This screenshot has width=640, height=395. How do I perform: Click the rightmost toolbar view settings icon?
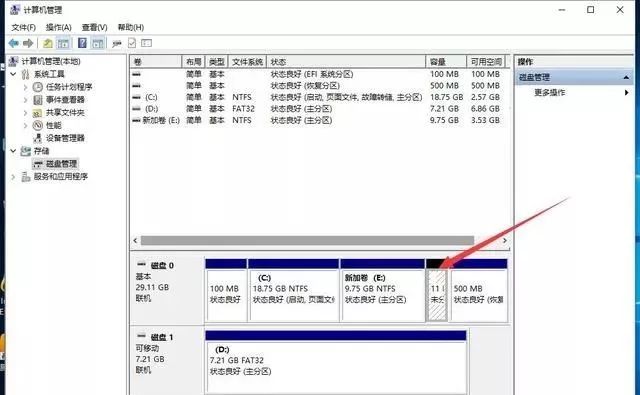pyautogui.click(x=146, y=43)
